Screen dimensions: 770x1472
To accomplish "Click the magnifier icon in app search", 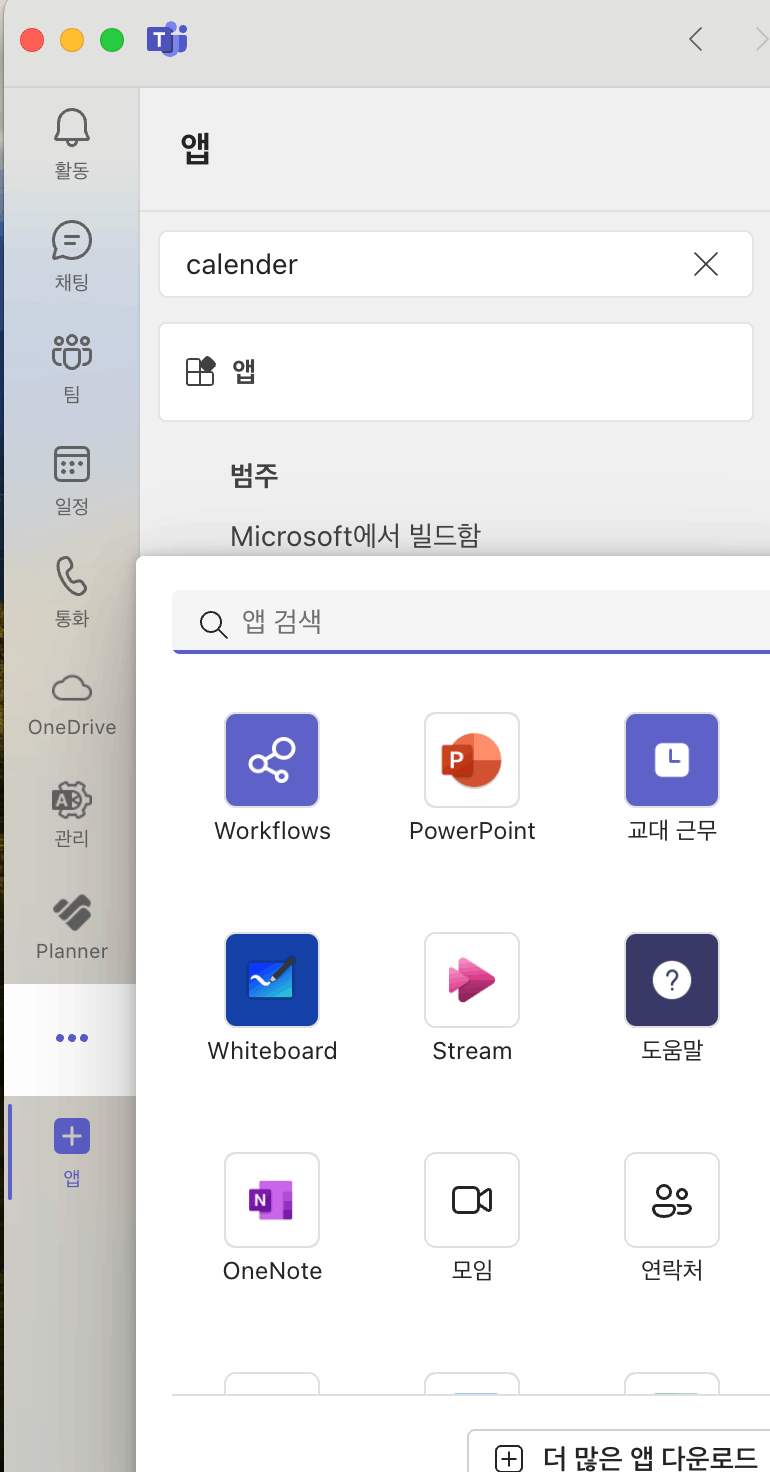I will [x=213, y=624].
